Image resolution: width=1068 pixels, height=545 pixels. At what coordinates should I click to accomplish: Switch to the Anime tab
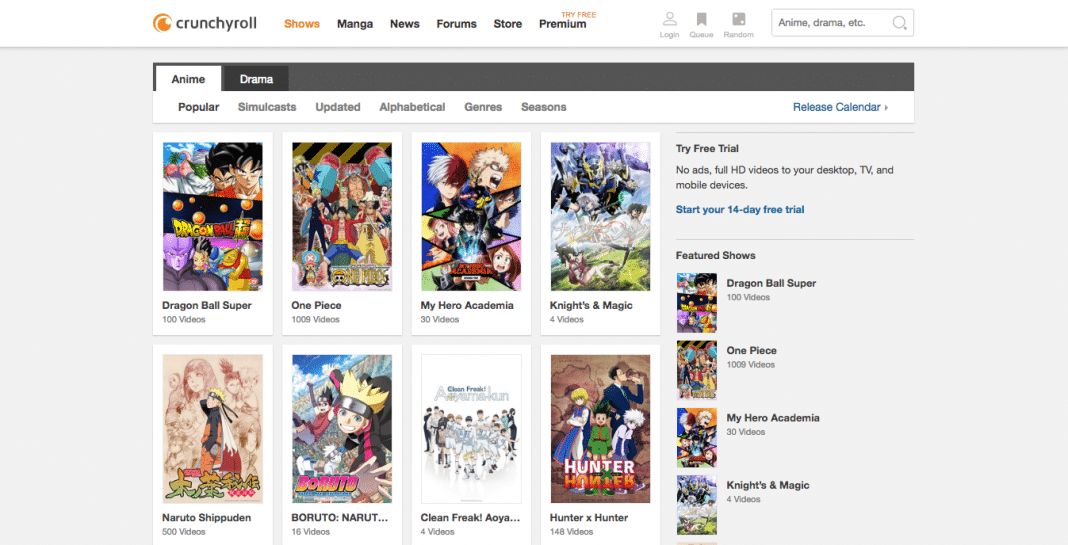click(188, 79)
